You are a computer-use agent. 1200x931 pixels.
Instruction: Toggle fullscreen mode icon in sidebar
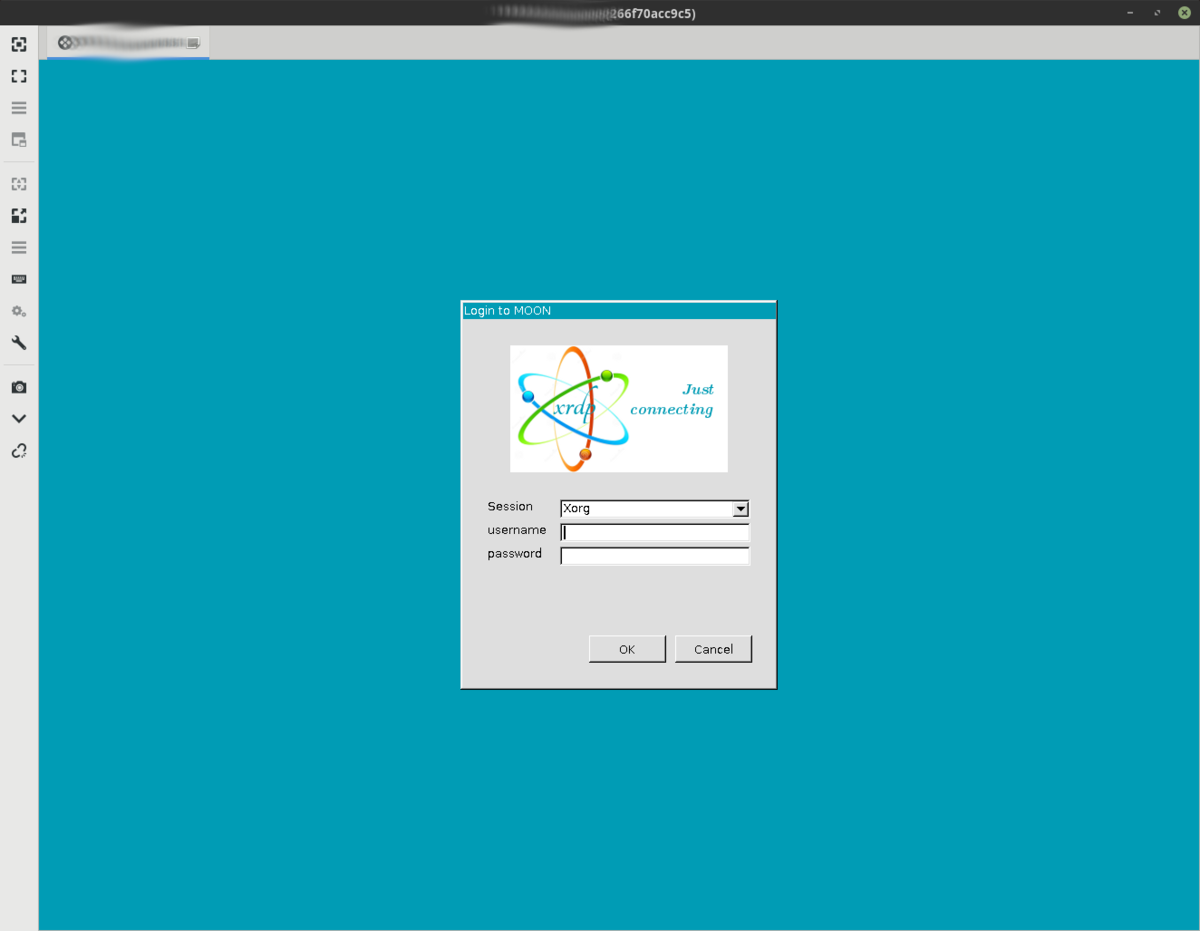(x=19, y=76)
